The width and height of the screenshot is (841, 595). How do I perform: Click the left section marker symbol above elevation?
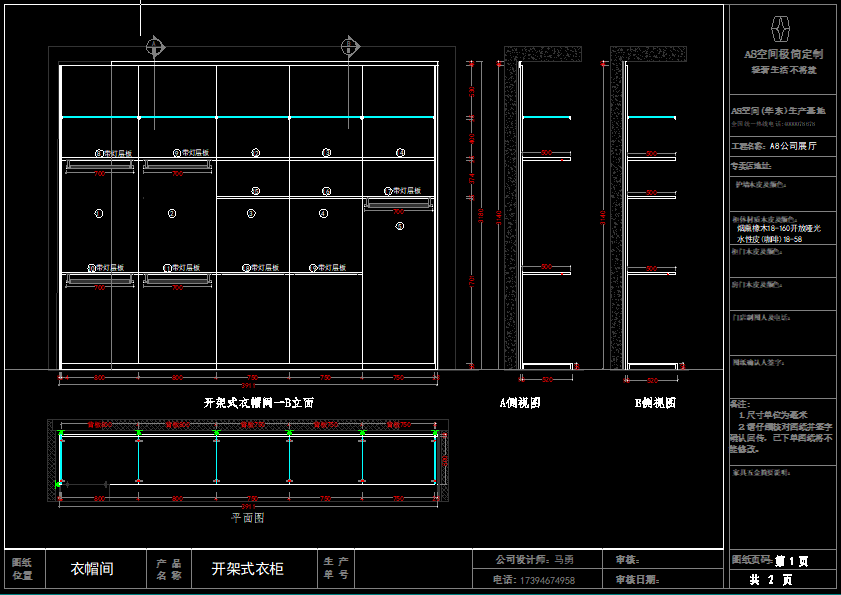click(x=154, y=46)
